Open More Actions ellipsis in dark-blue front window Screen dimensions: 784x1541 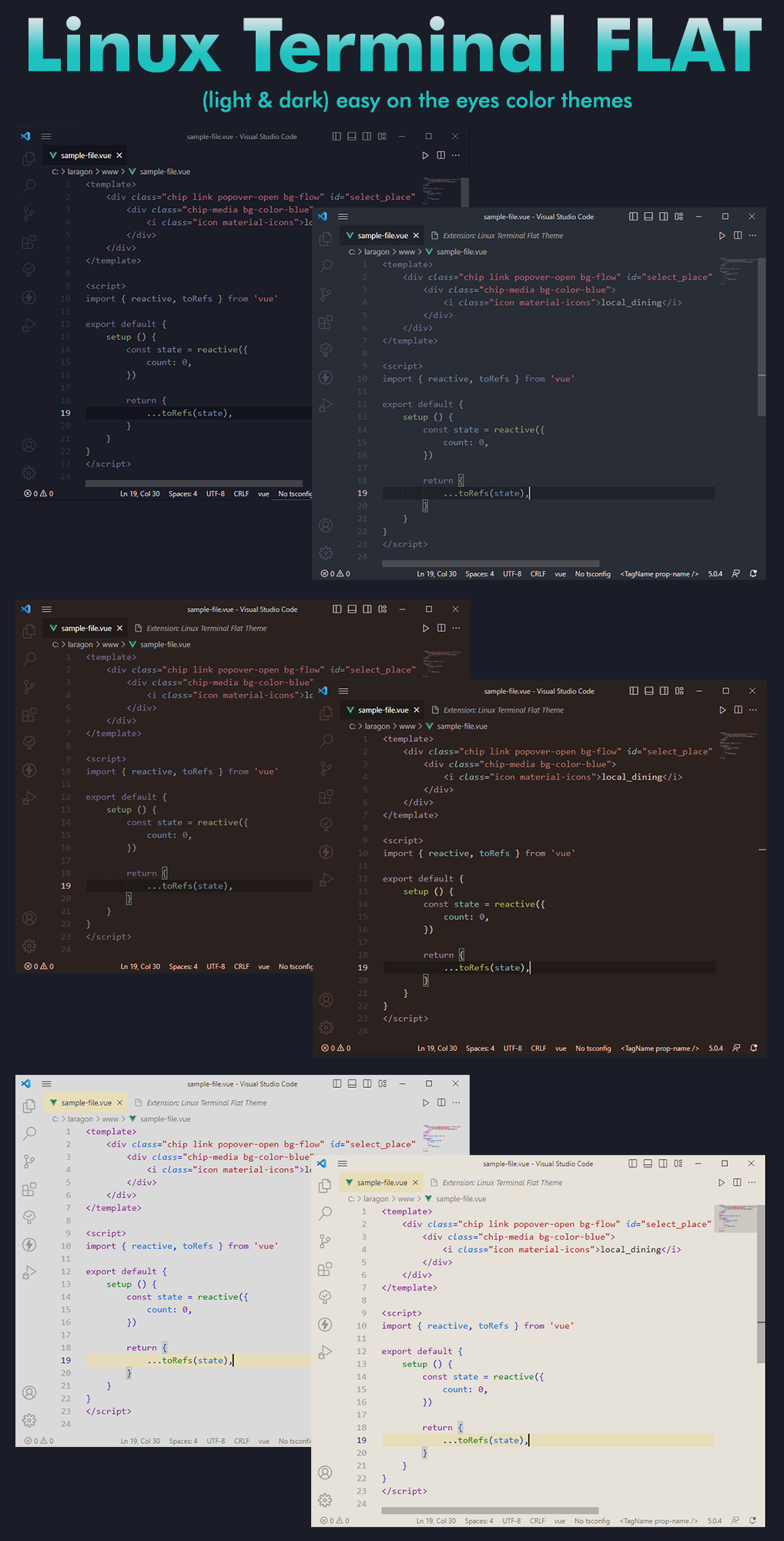(x=753, y=236)
